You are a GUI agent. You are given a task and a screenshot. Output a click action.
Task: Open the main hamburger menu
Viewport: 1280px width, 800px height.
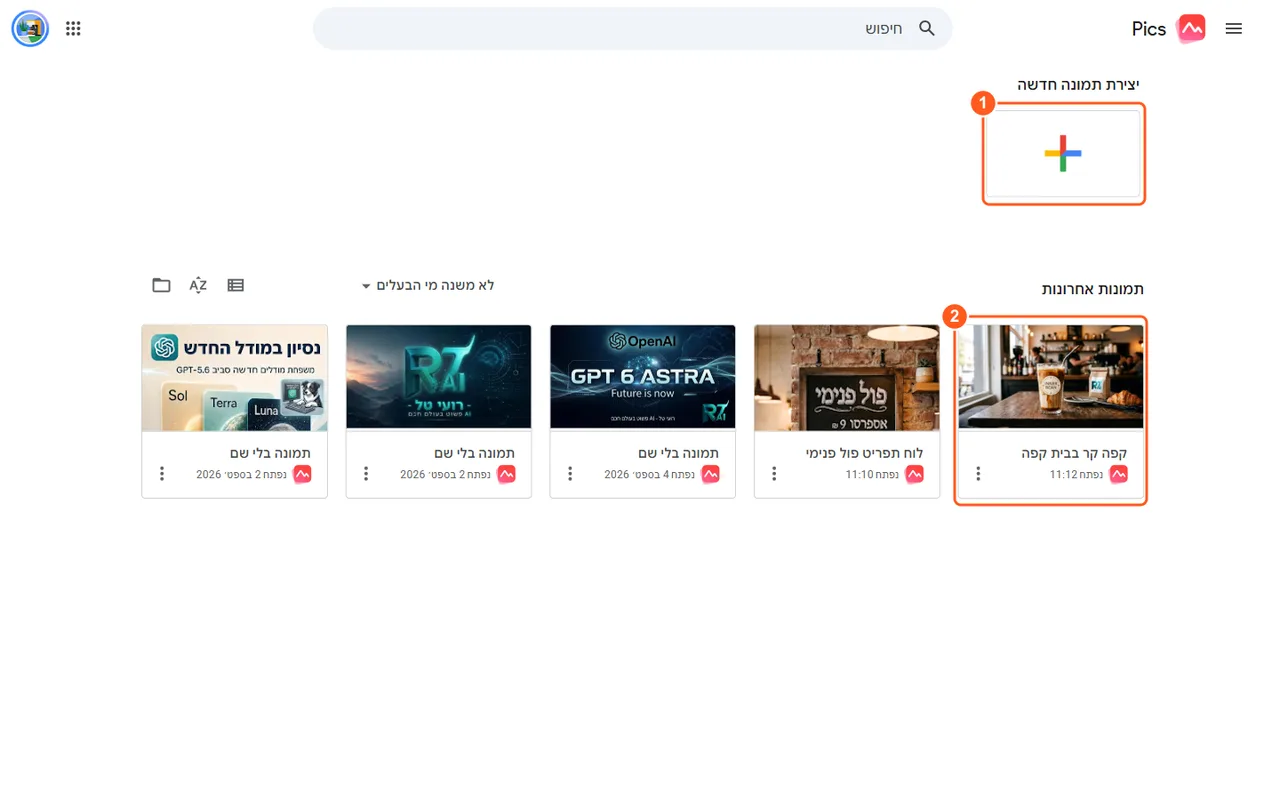[x=1233, y=29]
